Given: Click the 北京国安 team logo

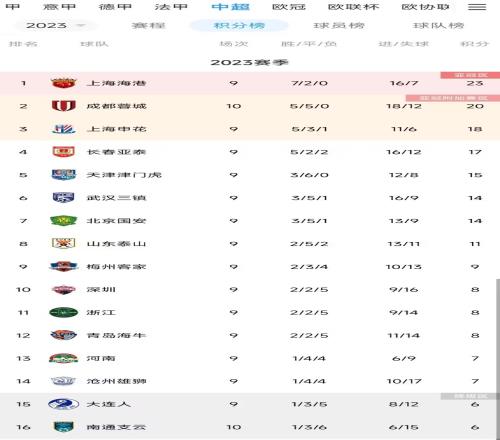Looking at the screenshot, I should (63, 221).
